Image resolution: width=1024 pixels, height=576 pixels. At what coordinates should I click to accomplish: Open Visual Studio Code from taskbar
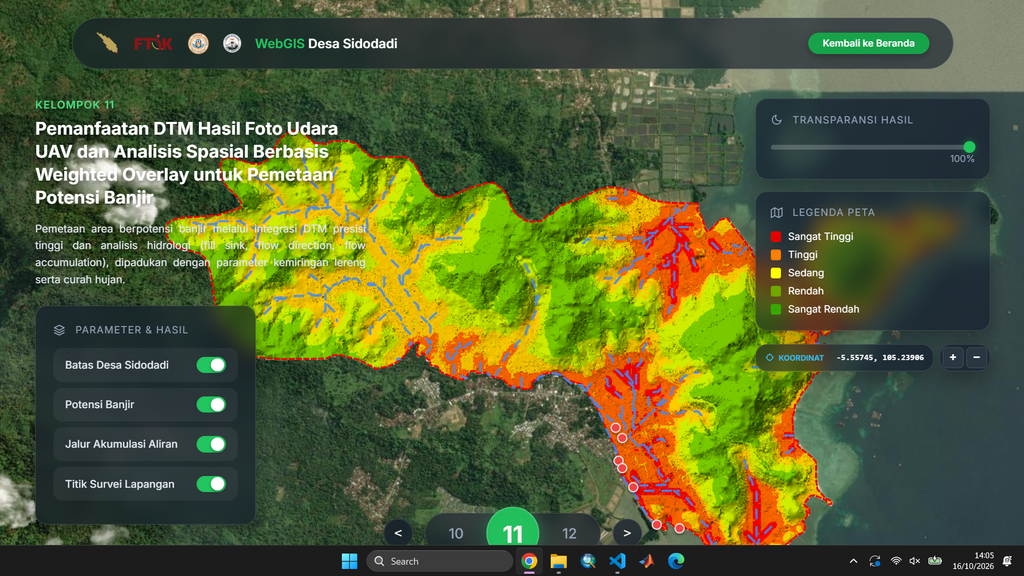pyautogui.click(x=617, y=561)
